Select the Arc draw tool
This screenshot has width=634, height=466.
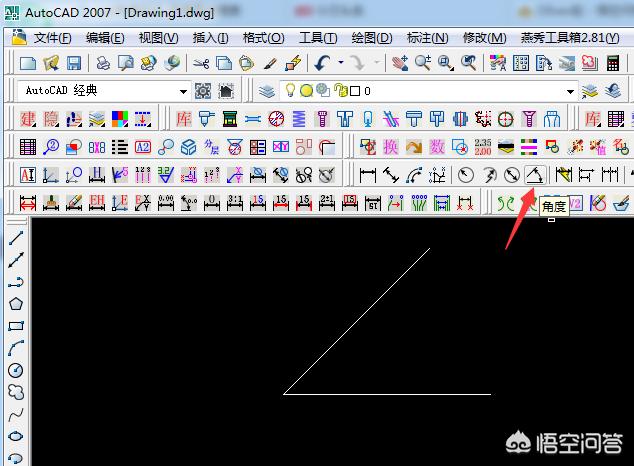[x=16, y=348]
